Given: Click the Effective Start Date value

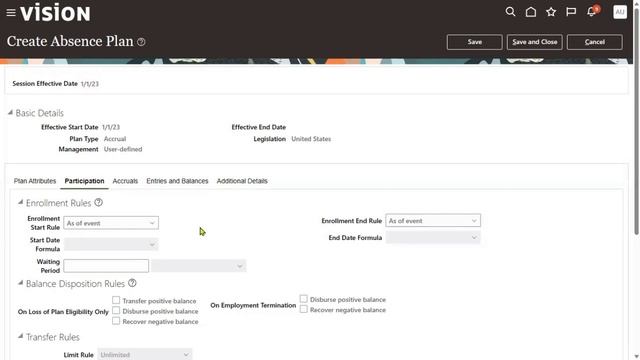Looking at the screenshot, I should pos(111,127).
